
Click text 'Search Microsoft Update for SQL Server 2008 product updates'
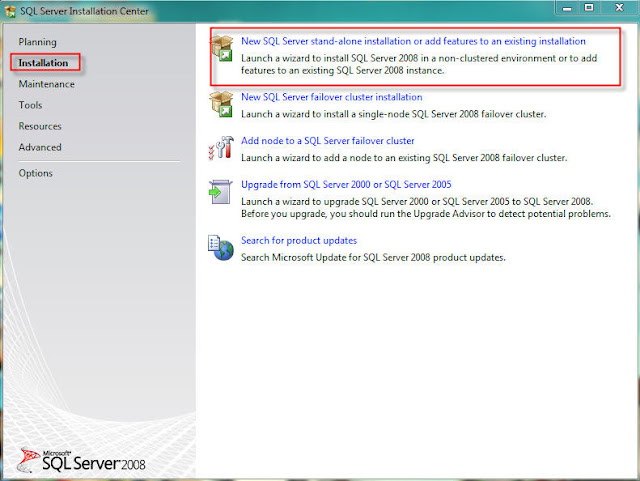(x=373, y=258)
